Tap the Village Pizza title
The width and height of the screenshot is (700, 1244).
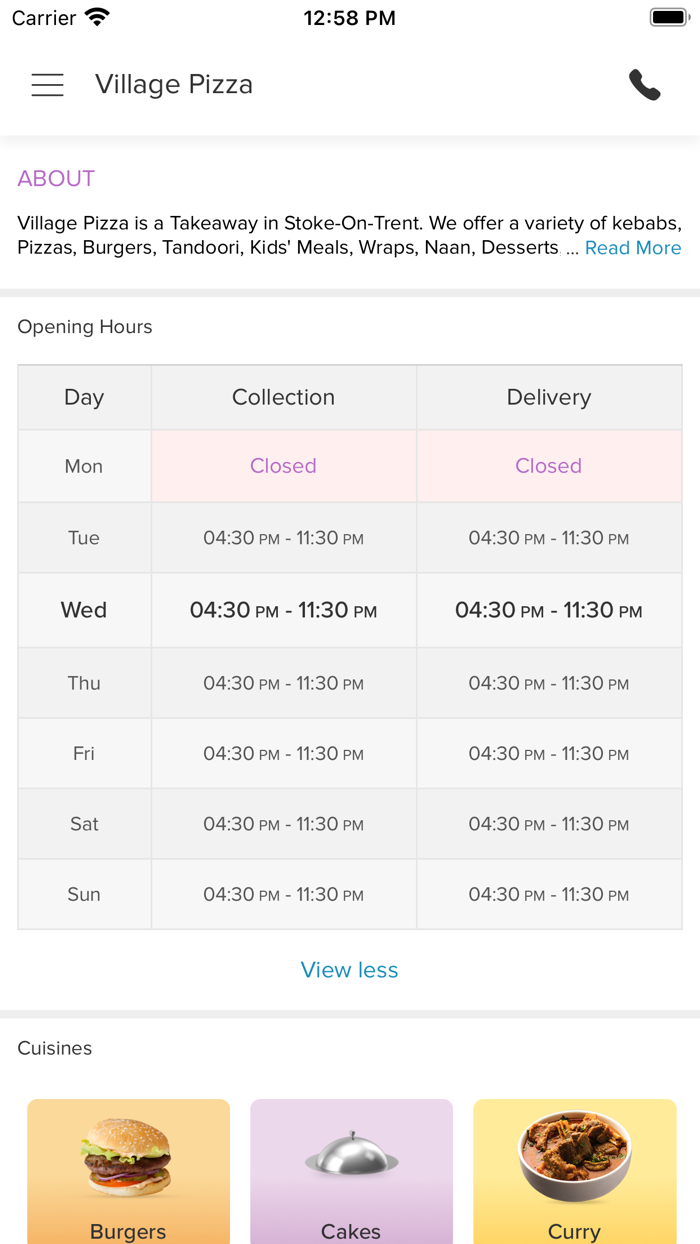(x=174, y=85)
